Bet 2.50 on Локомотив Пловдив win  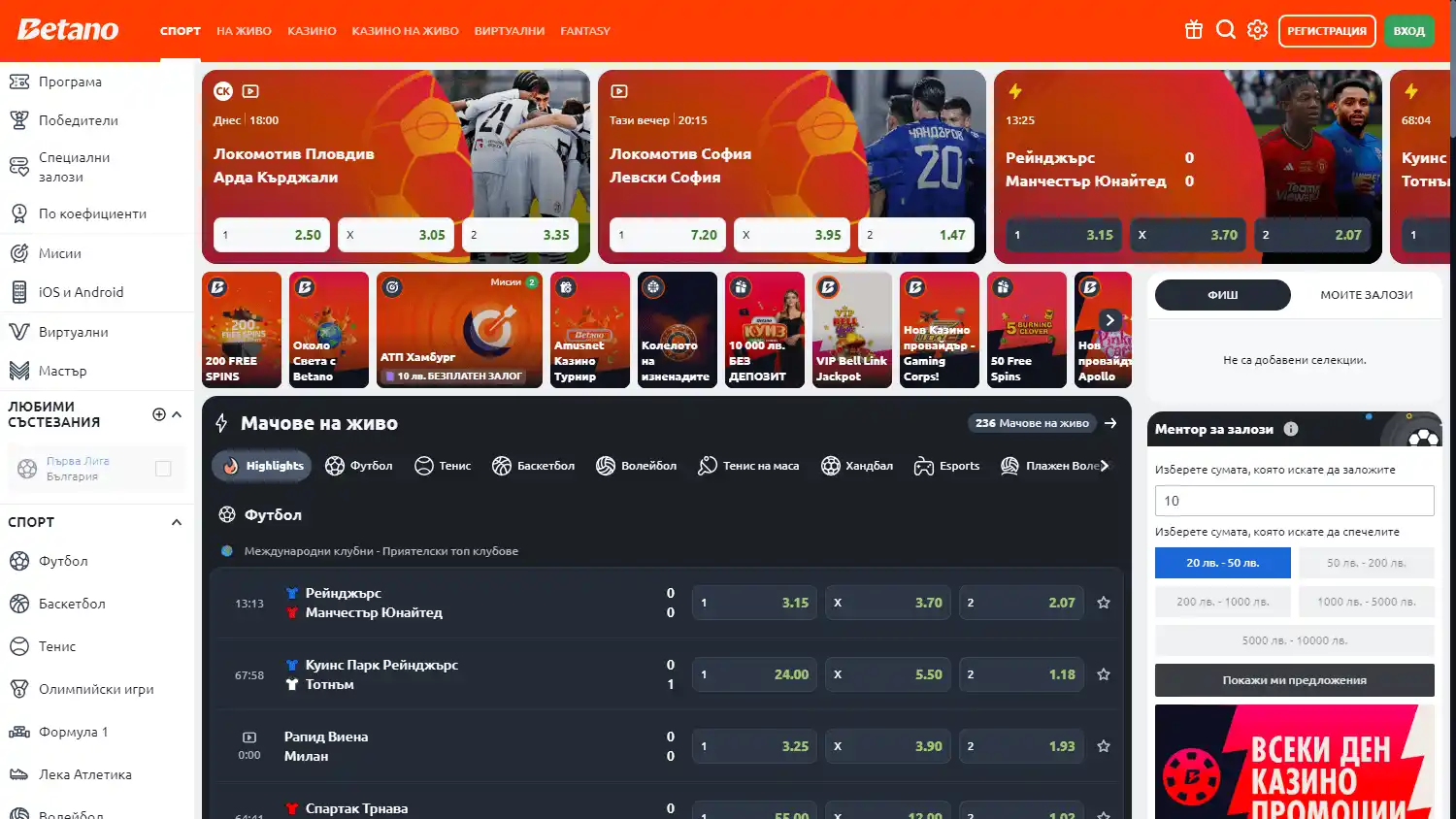[x=272, y=235]
